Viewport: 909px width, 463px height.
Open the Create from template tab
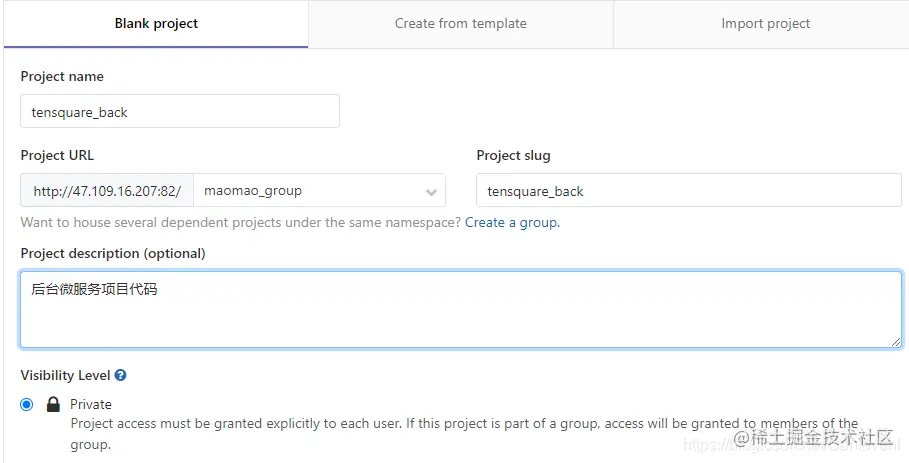tap(460, 24)
